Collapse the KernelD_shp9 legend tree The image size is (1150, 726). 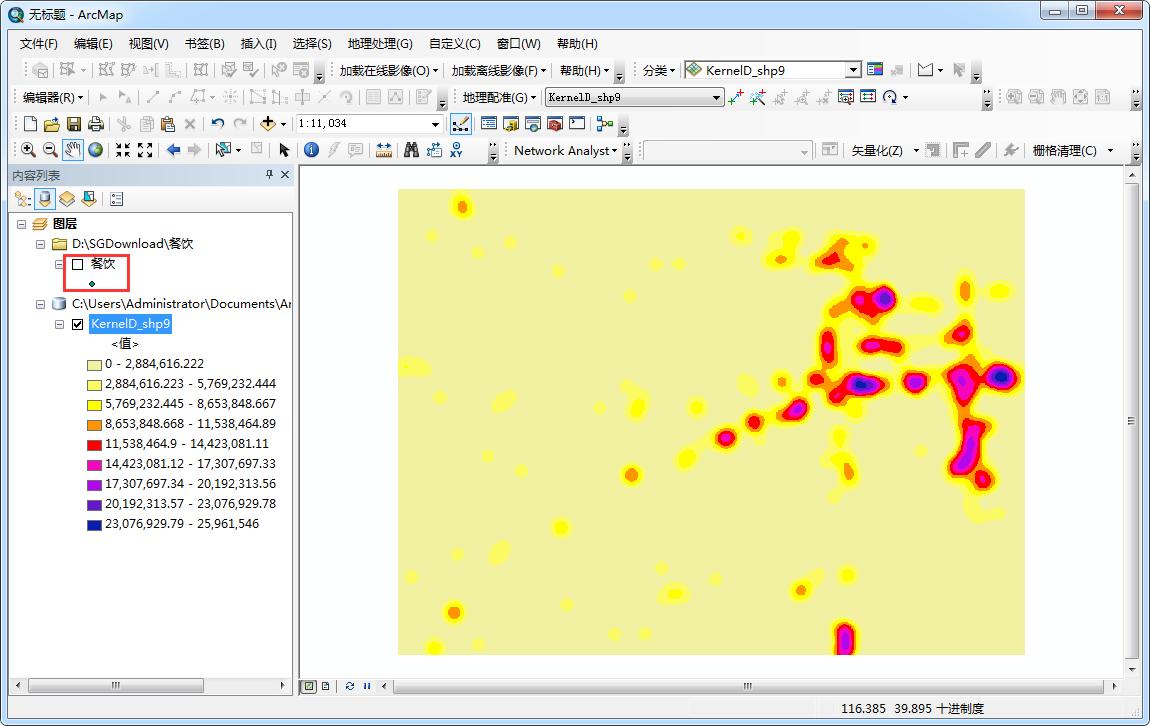(x=59, y=324)
